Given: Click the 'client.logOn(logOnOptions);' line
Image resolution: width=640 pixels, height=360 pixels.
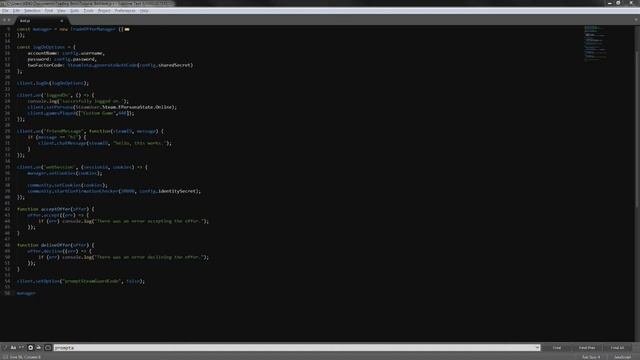Looking at the screenshot, I should tap(53, 83).
